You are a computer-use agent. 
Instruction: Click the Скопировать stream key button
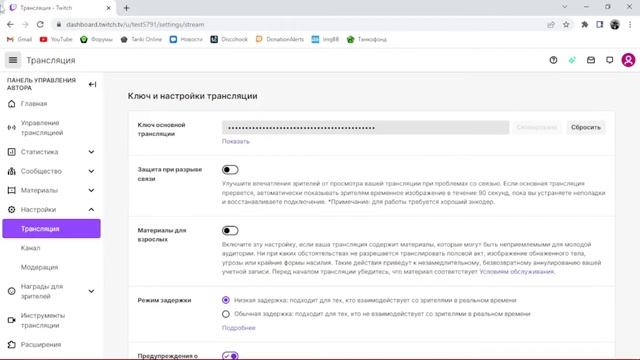point(536,127)
